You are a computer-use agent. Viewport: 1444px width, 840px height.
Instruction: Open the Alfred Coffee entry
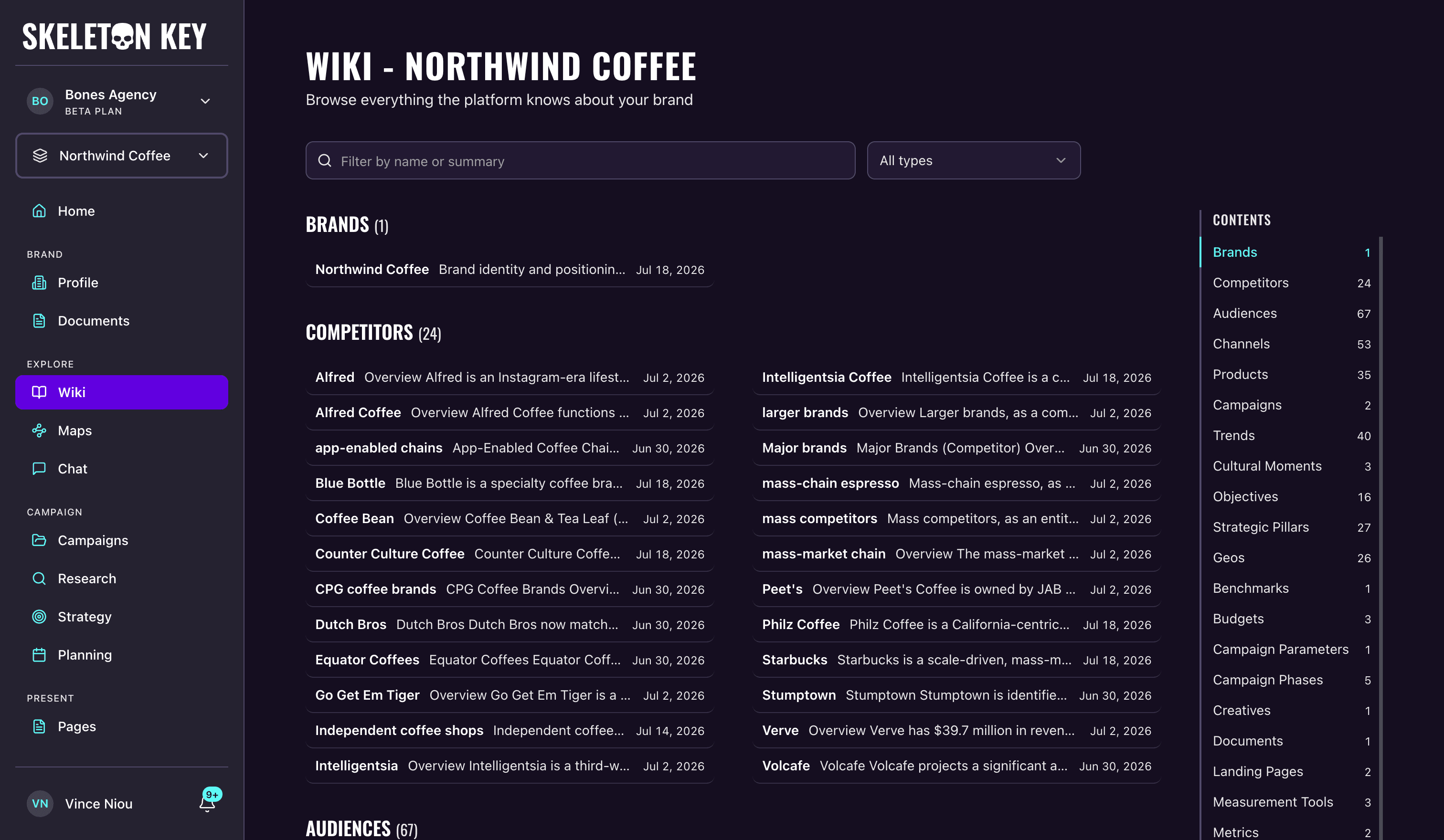tap(510, 412)
